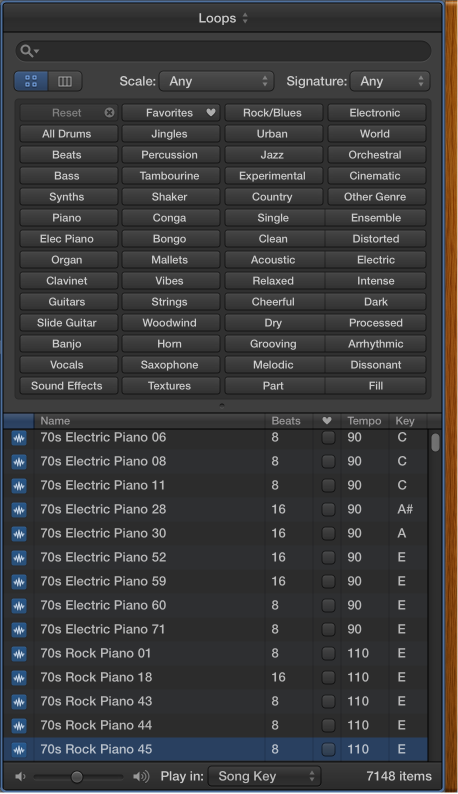Adjust the preview volume slider
Viewport: 458px width, 794px height.
pos(77,776)
